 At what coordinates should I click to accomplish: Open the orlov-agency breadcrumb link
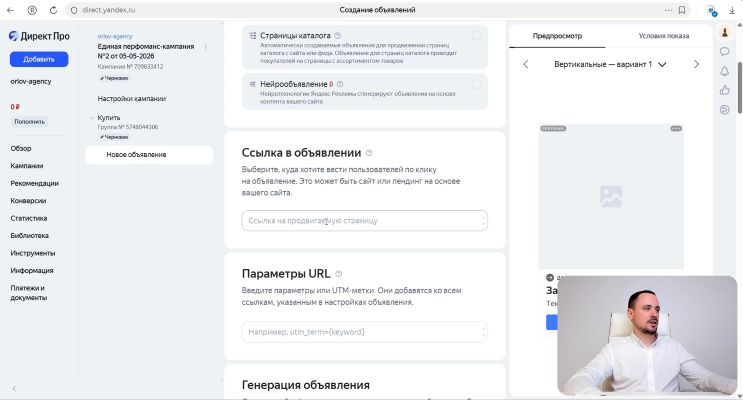pos(115,36)
